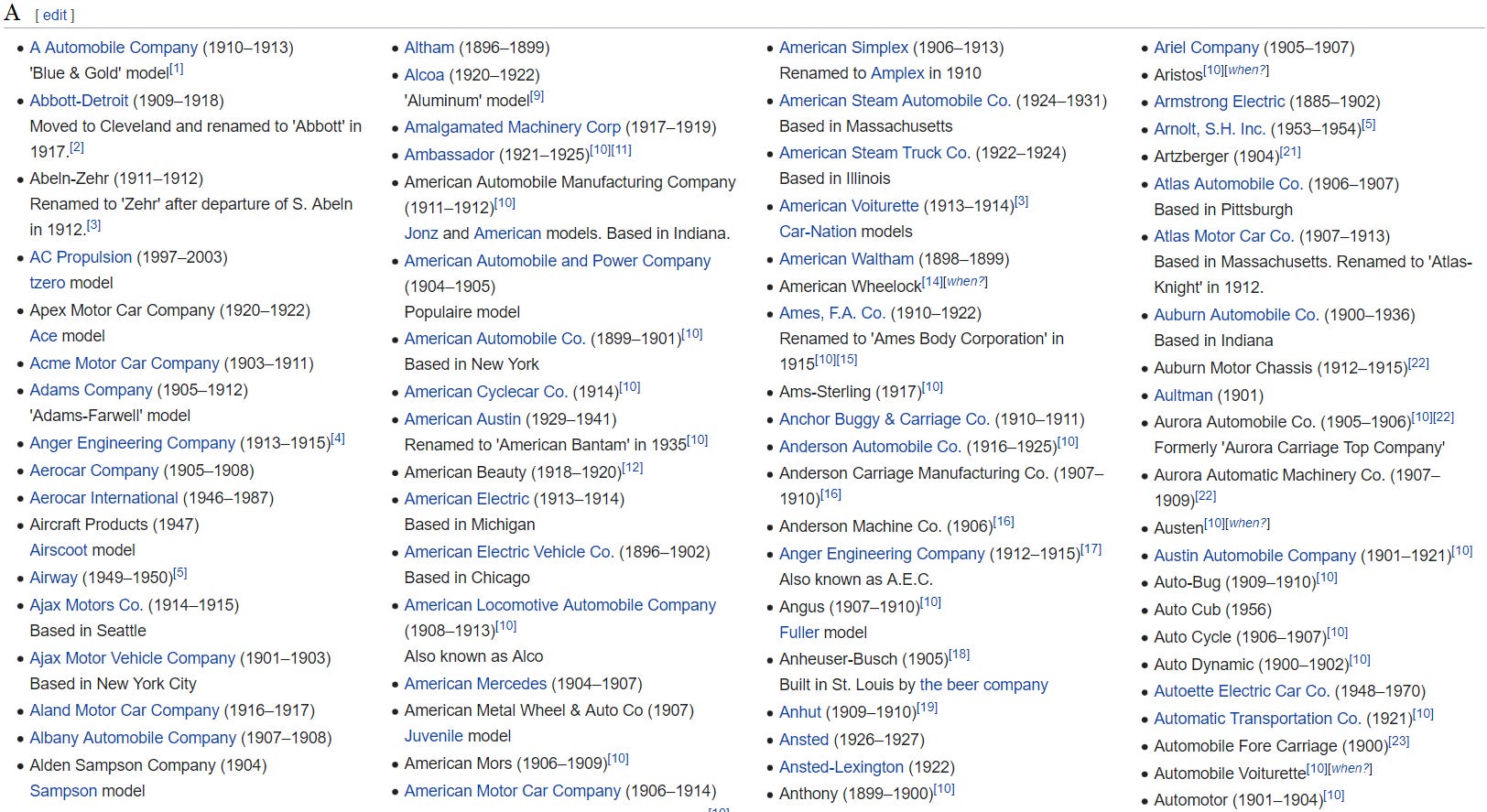The width and height of the screenshot is (1487, 812).
Task: Open Aland Motor Car Company link
Action: 125,710
